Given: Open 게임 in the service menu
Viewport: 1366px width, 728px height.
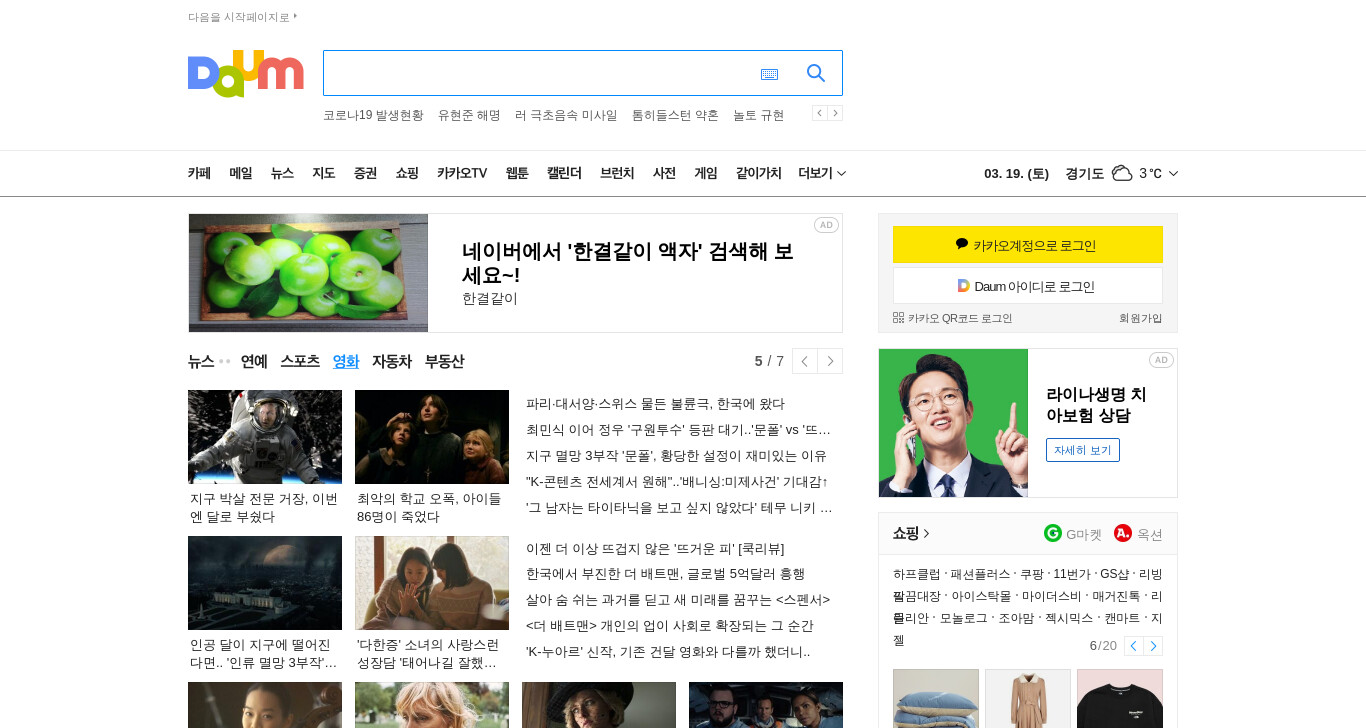Looking at the screenshot, I should pyautogui.click(x=706, y=173).
